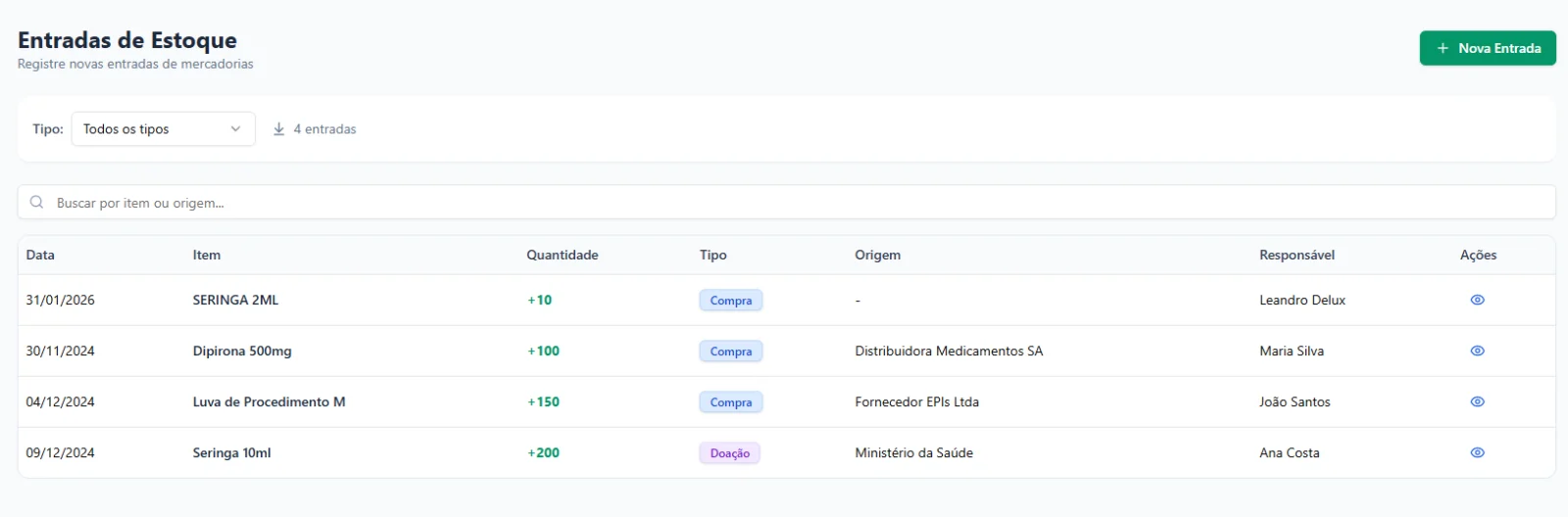
Task: Click origin Distribuidora Medicamentos SA
Action: pos(949,352)
